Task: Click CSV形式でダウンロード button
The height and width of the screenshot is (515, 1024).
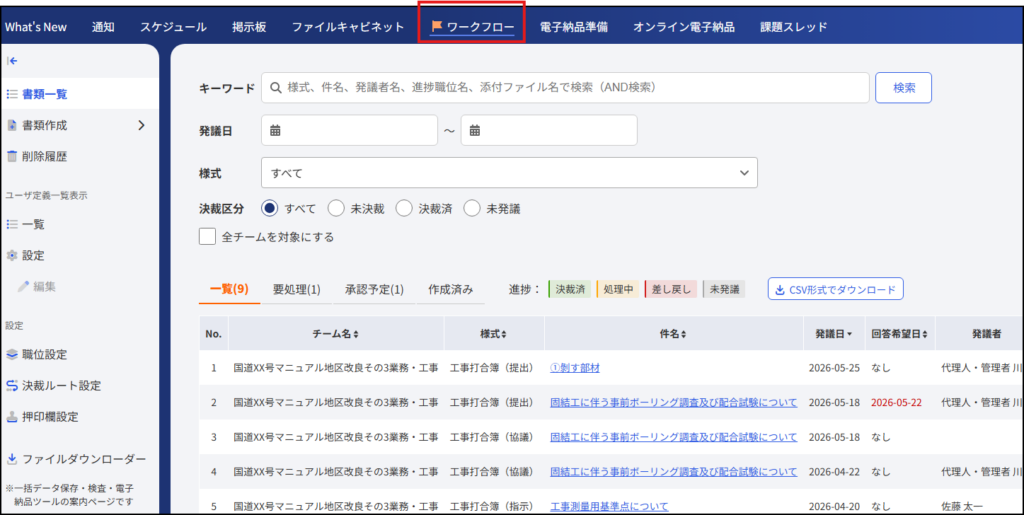Action: [x=835, y=289]
